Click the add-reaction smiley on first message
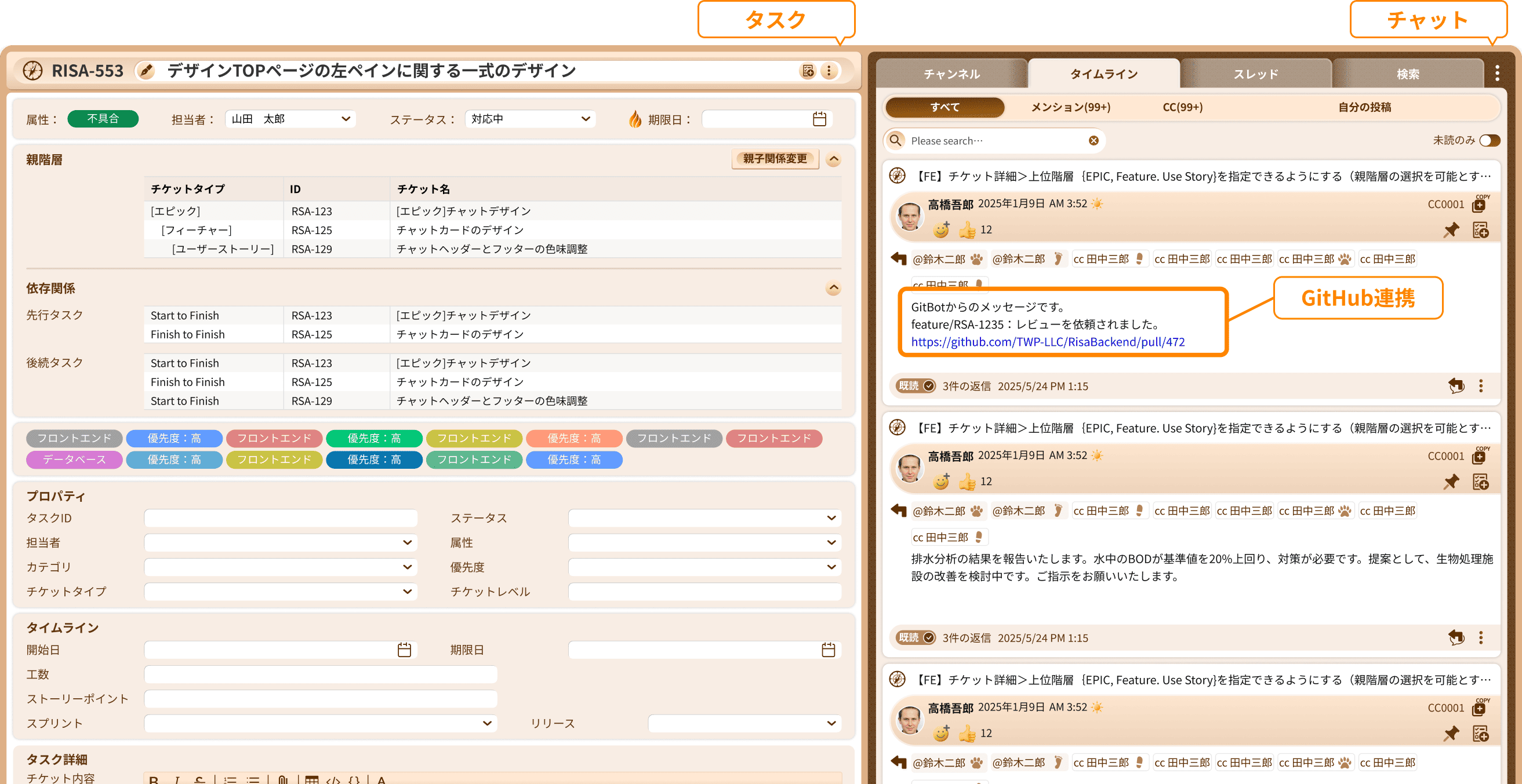Image resolution: width=1522 pixels, height=784 pixels. (x=941, y=229)
